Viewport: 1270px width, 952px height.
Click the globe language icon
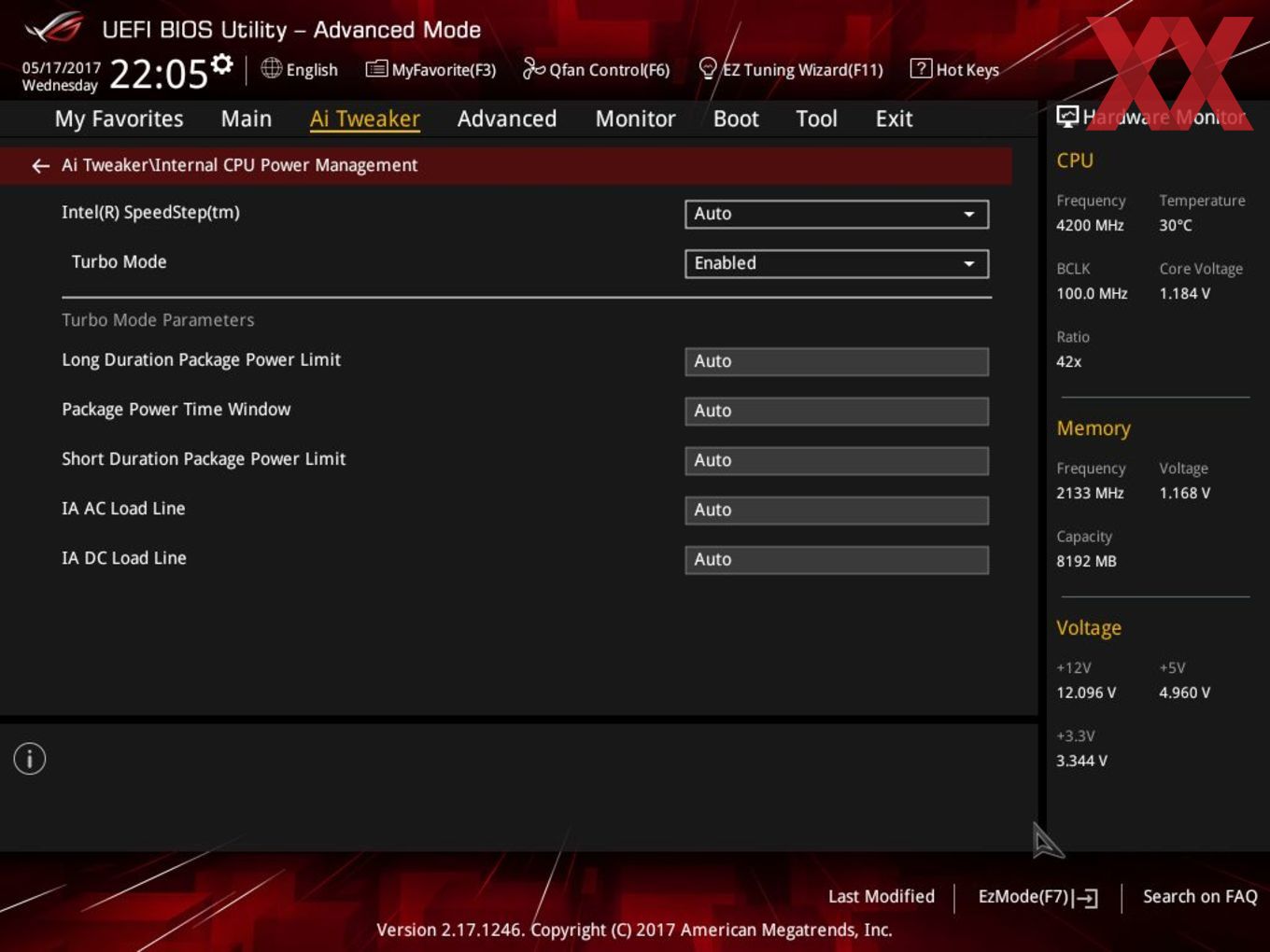pos(271,68)
